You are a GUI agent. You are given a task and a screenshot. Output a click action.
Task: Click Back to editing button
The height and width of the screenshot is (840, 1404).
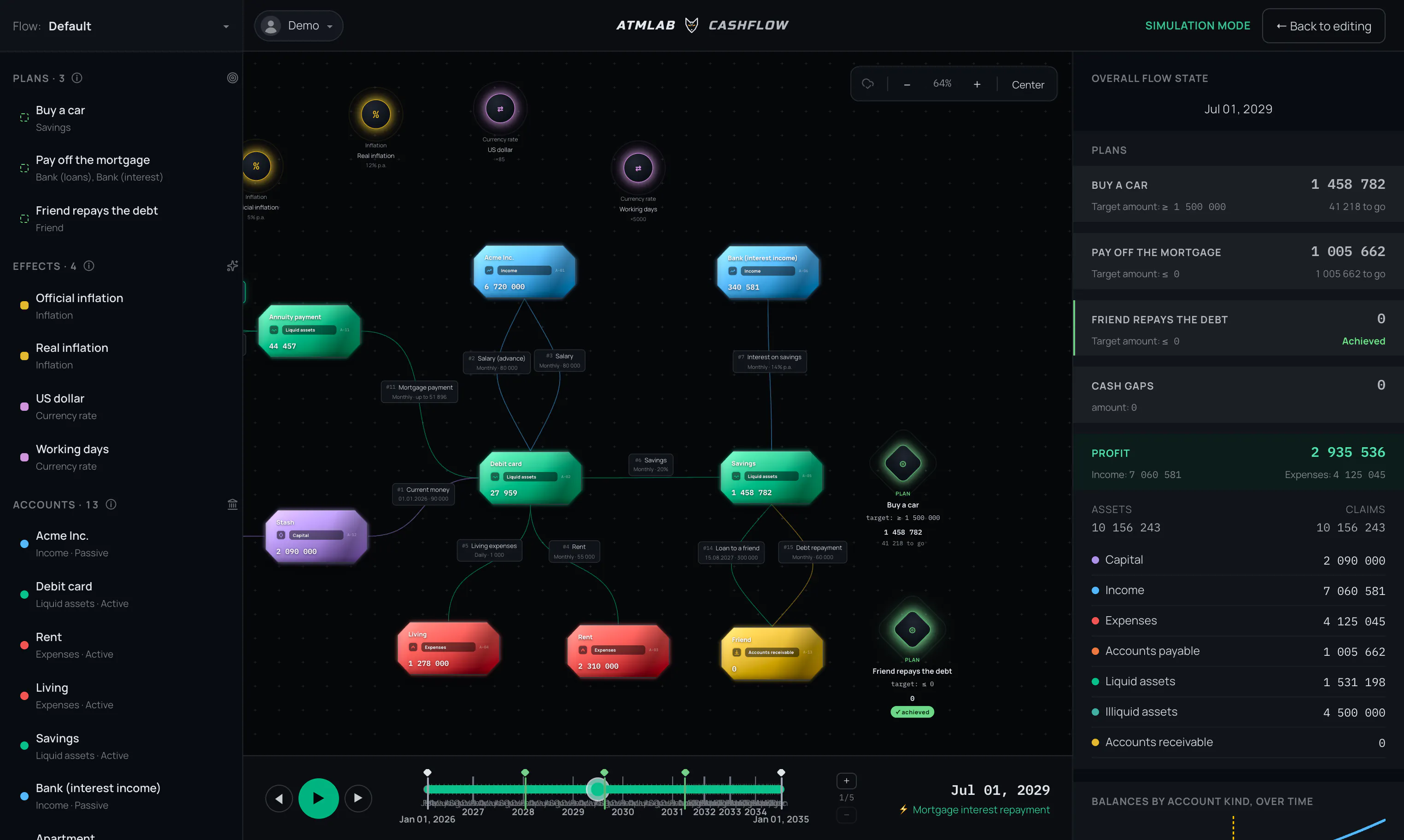(1323, 26)
